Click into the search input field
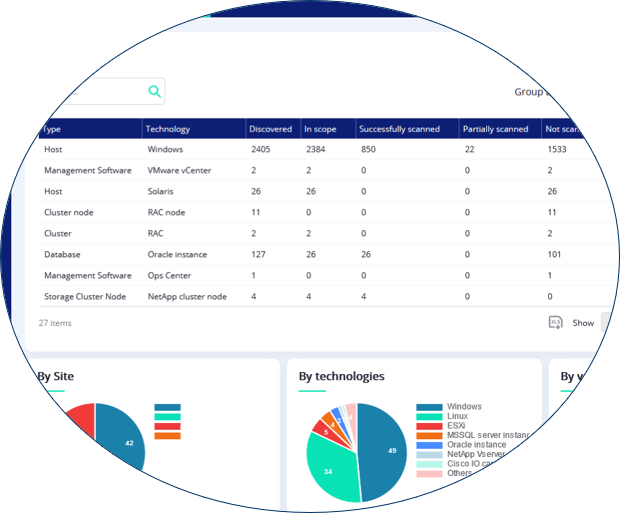Image resolution: width=620 pixels, height=513 pixels. (x=100, y=92)
